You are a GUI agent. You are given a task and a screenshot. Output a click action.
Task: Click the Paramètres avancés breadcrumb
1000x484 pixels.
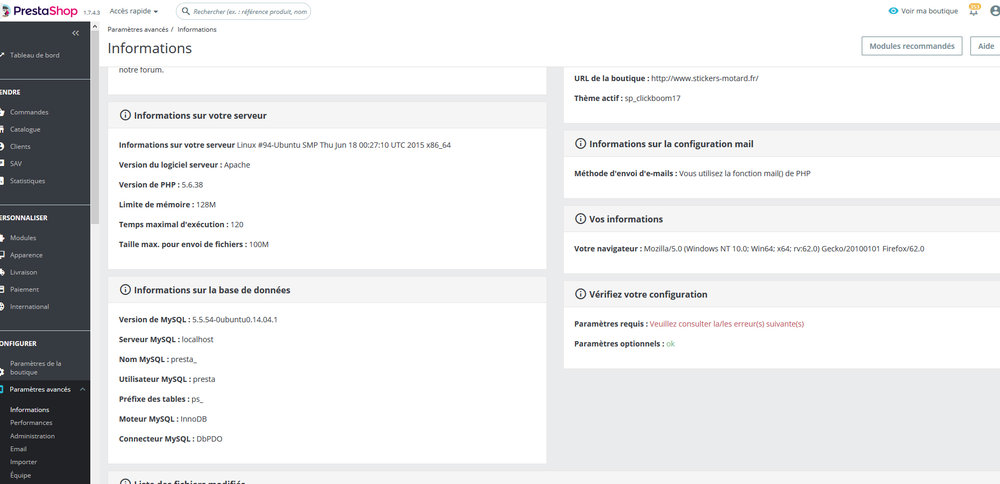tap(138, 29)
